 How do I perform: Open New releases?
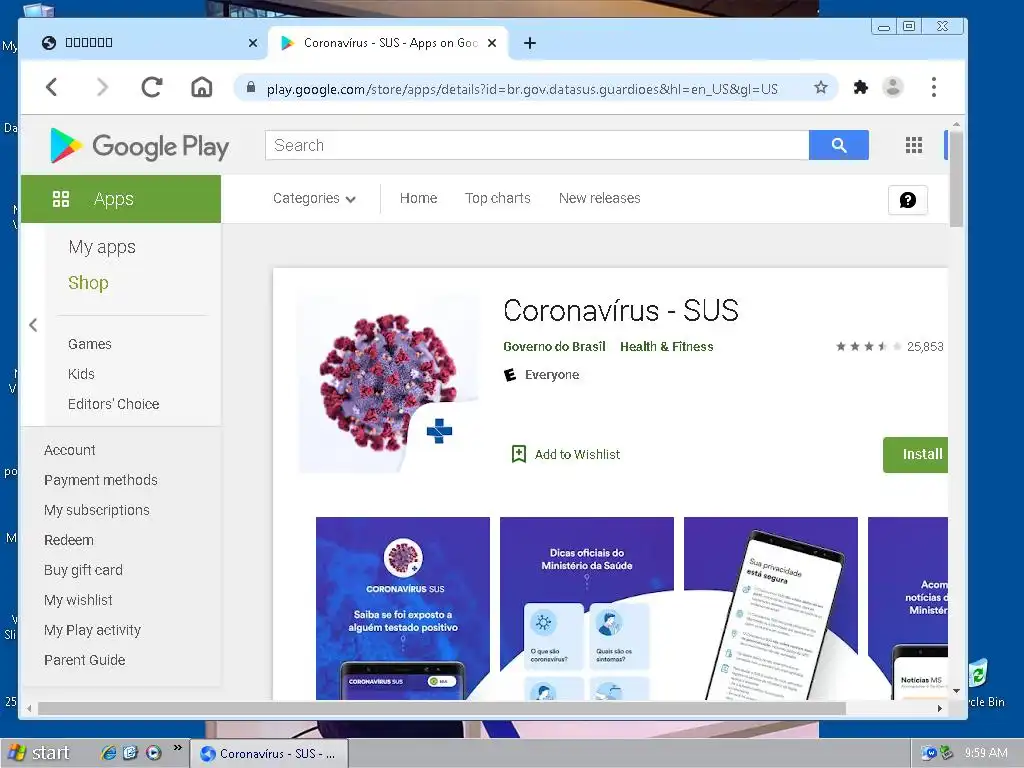[x=600, y=199]
